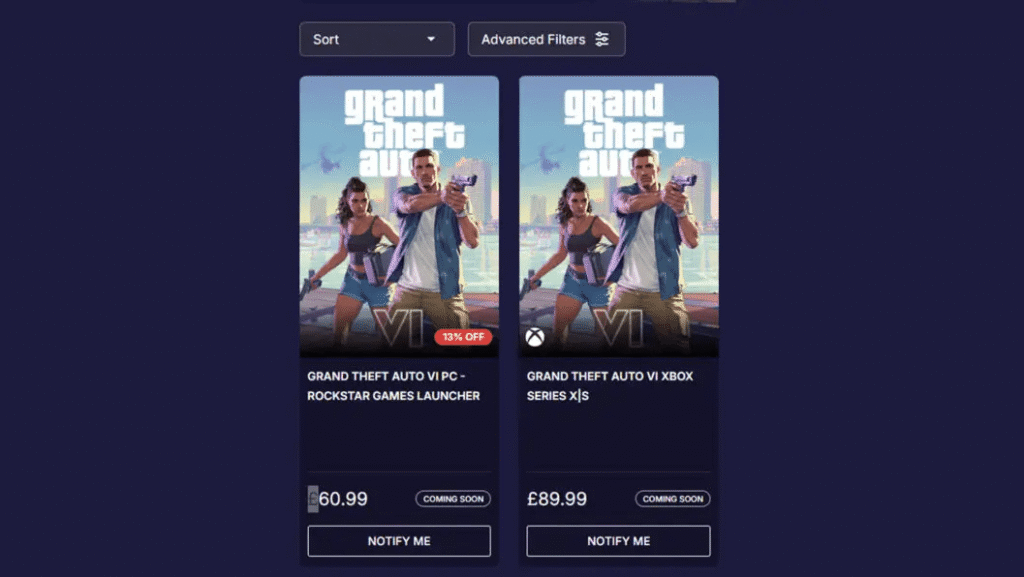The height and width of the screenshot is (577, 1024).
Task: Open the GTA VI Xbox cover image
Action: (x=618, y=217)
